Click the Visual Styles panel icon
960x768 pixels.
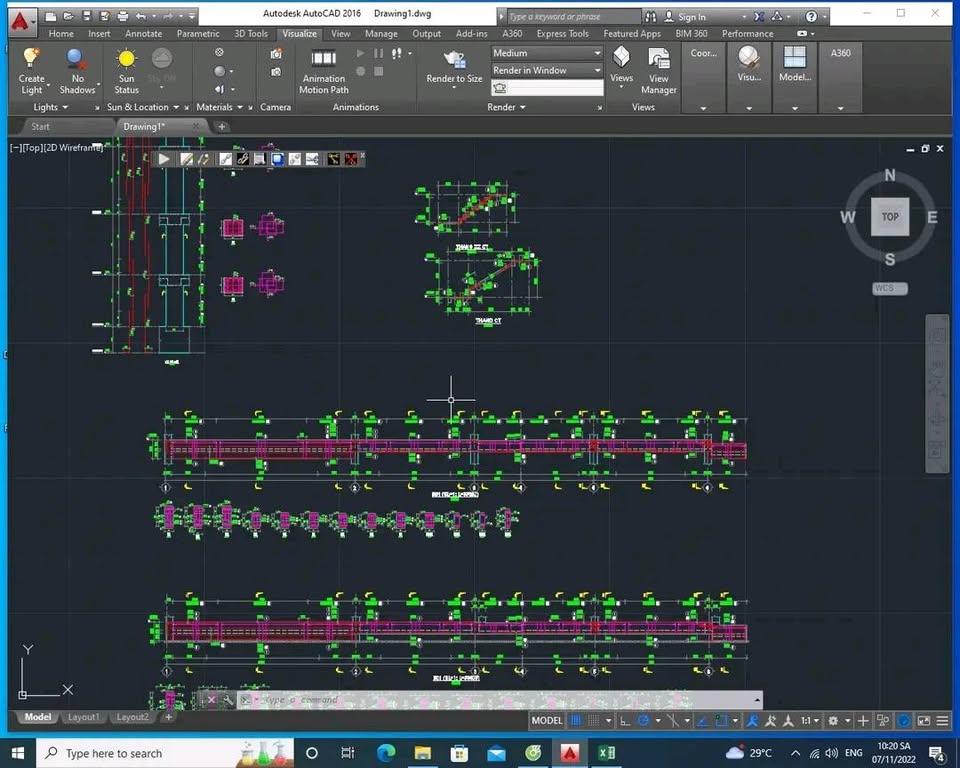coord(749,57)
